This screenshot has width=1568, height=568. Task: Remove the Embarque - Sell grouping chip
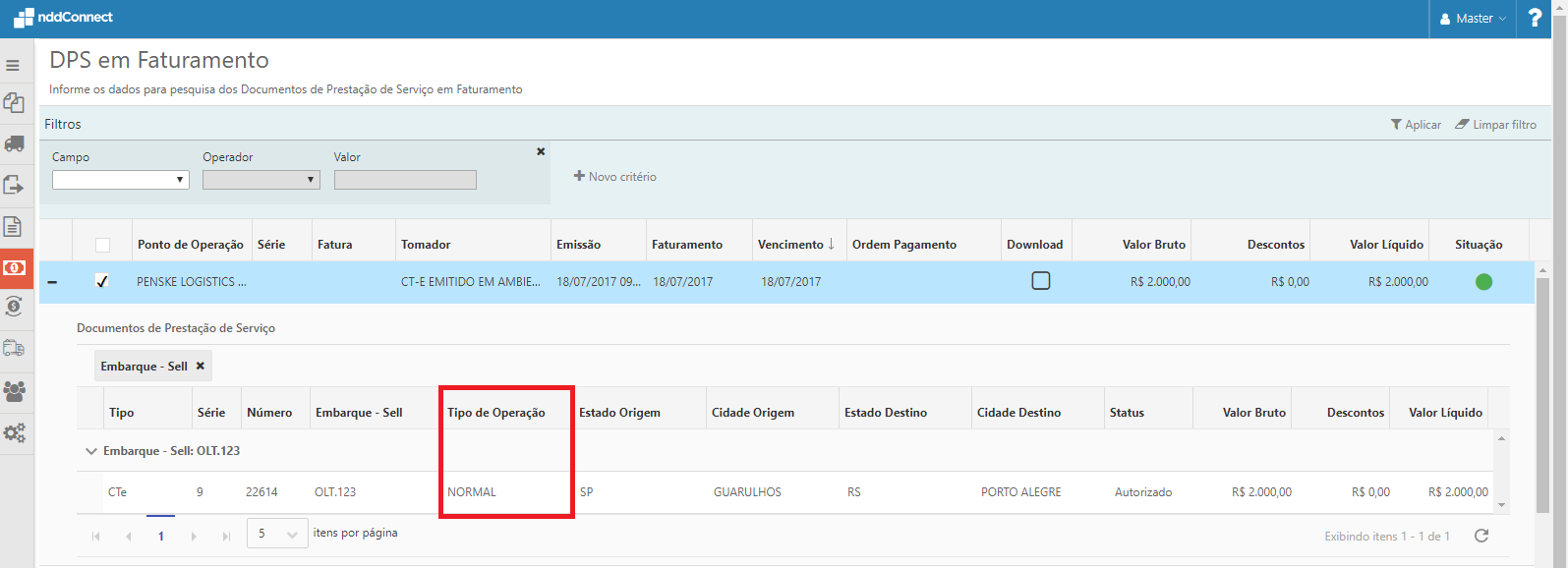tap(201, 366)
